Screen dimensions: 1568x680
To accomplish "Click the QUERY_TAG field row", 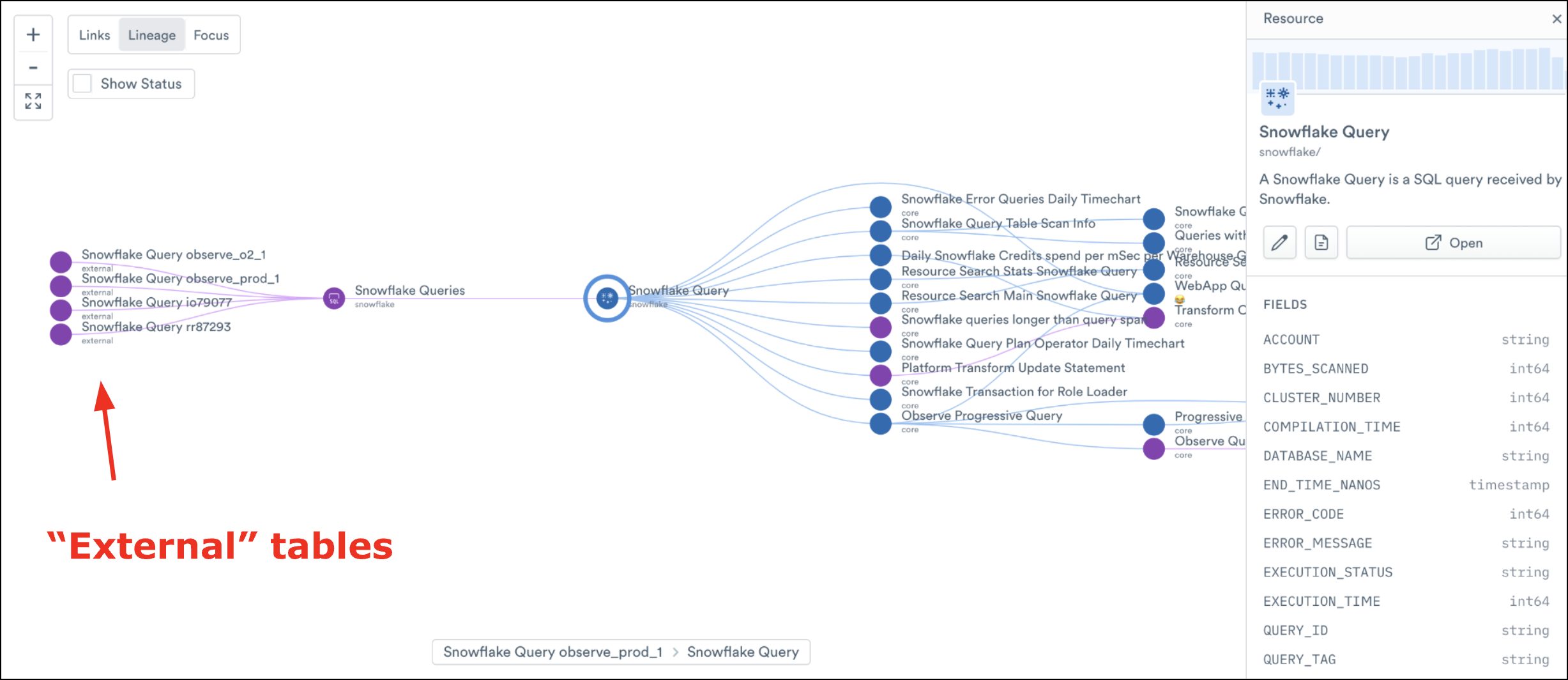I will 1406,660.
